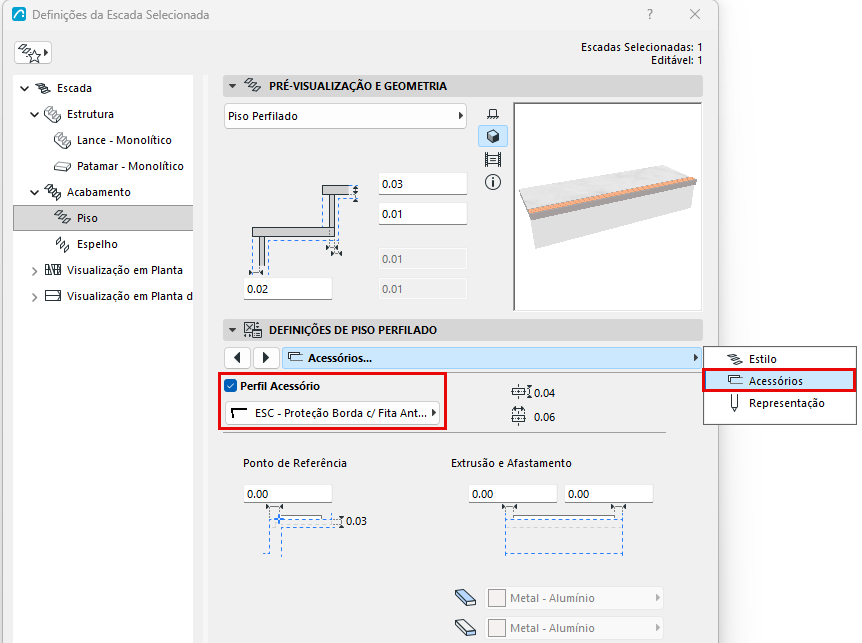The width and height of the screenshot is (862, 643).
Task: Collapse the Acabamento tree node
Action: coord(35,192)
